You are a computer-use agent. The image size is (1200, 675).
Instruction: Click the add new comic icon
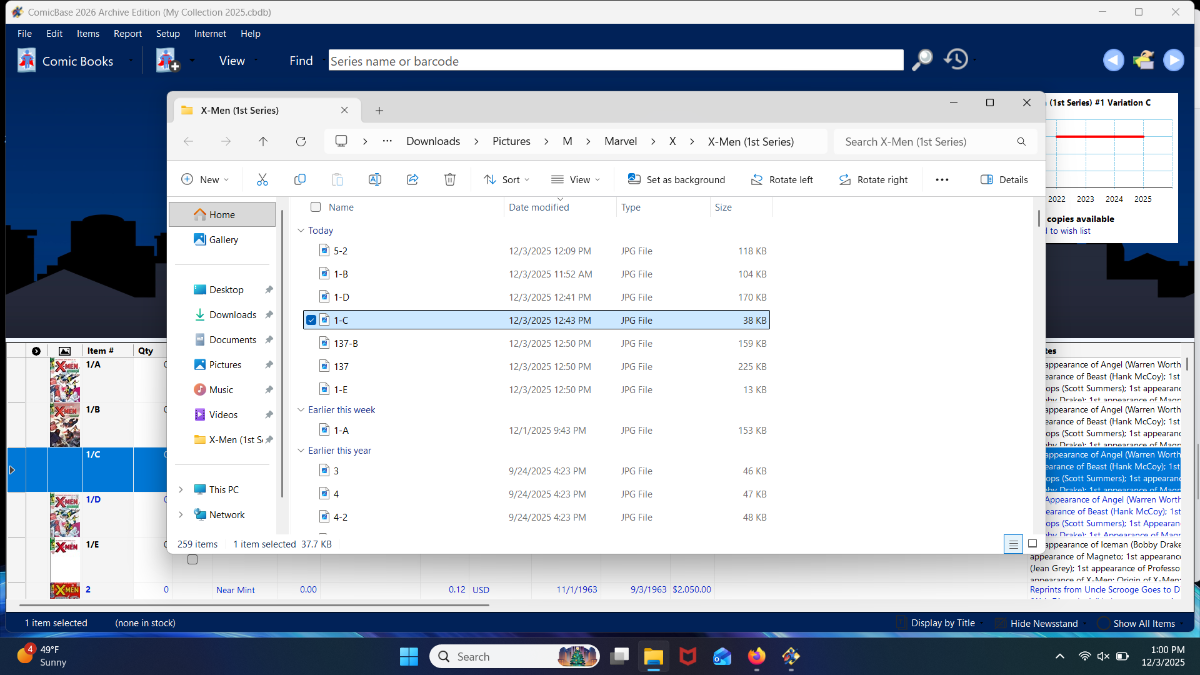coord(167,61)
